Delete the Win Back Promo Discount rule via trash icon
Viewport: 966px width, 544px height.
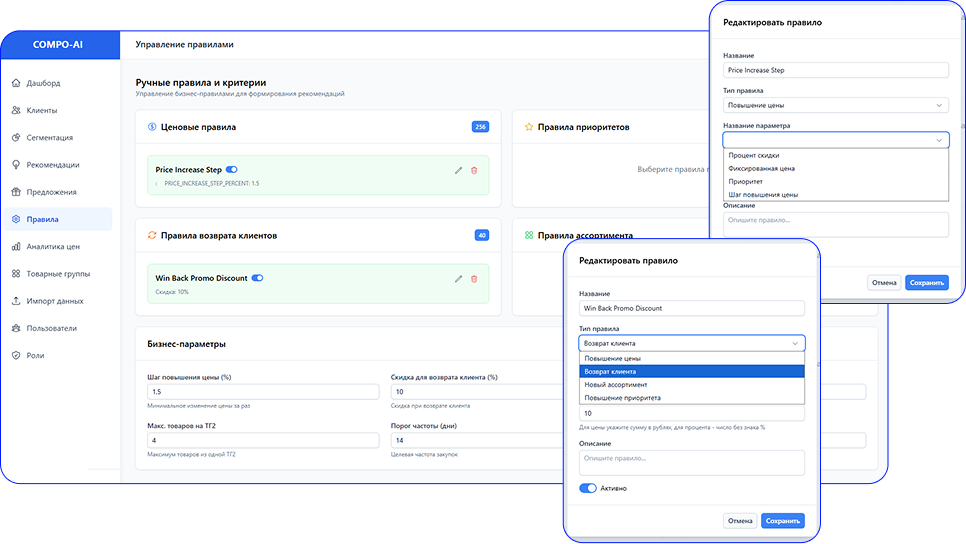(x=474, y=278)
